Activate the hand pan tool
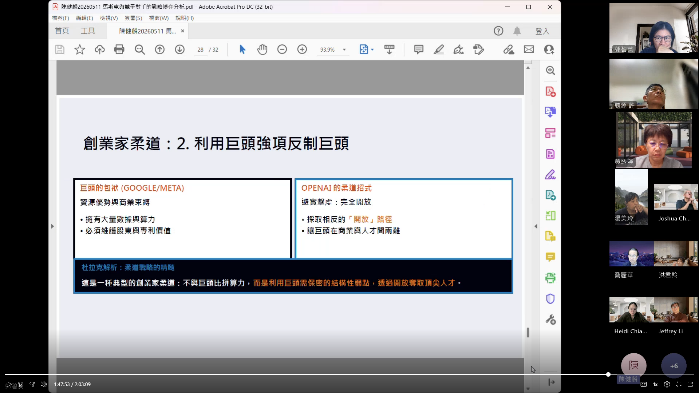 (x=262, y=49)
